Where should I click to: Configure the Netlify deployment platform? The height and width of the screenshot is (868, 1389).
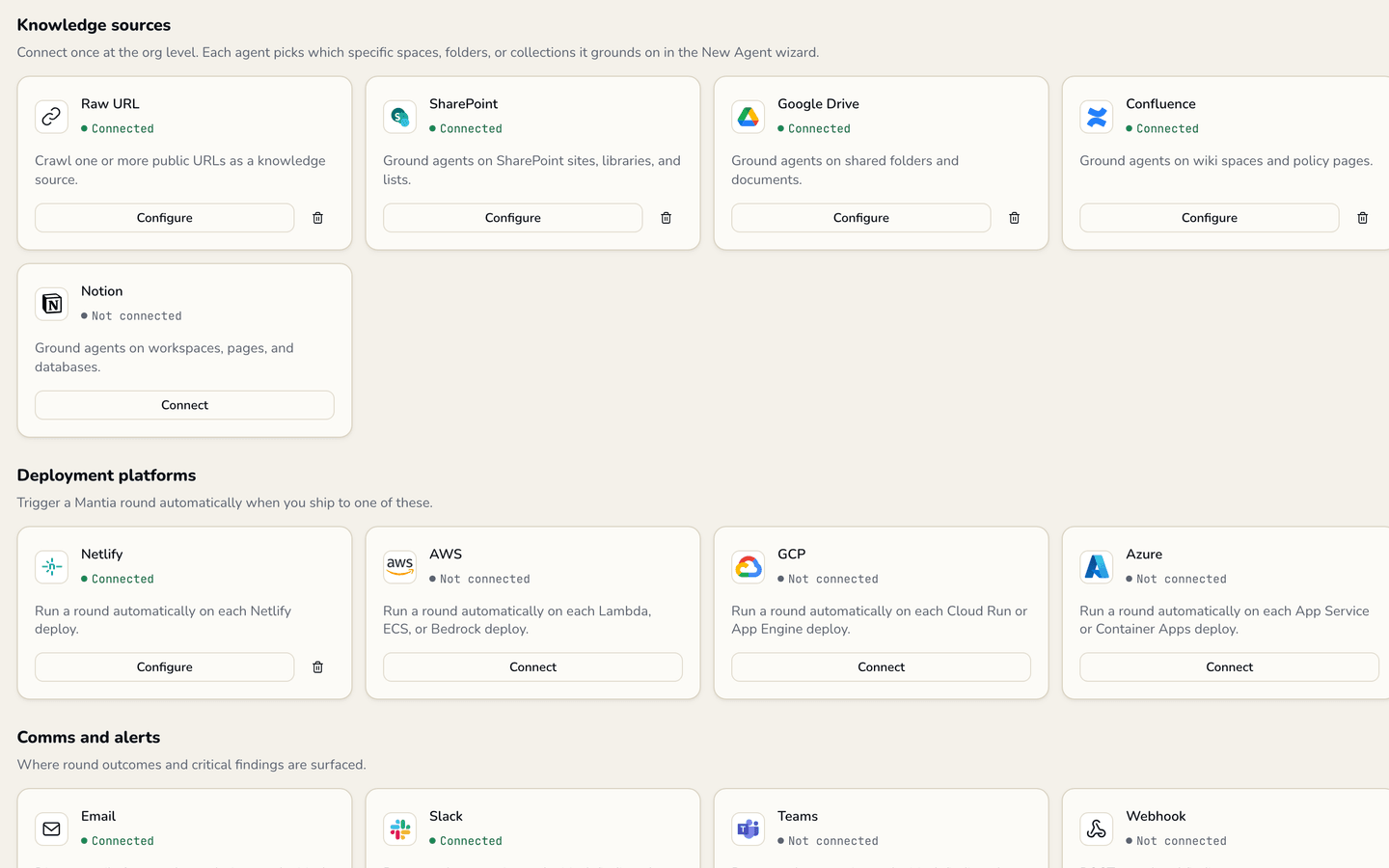click(x=164, y=667)
